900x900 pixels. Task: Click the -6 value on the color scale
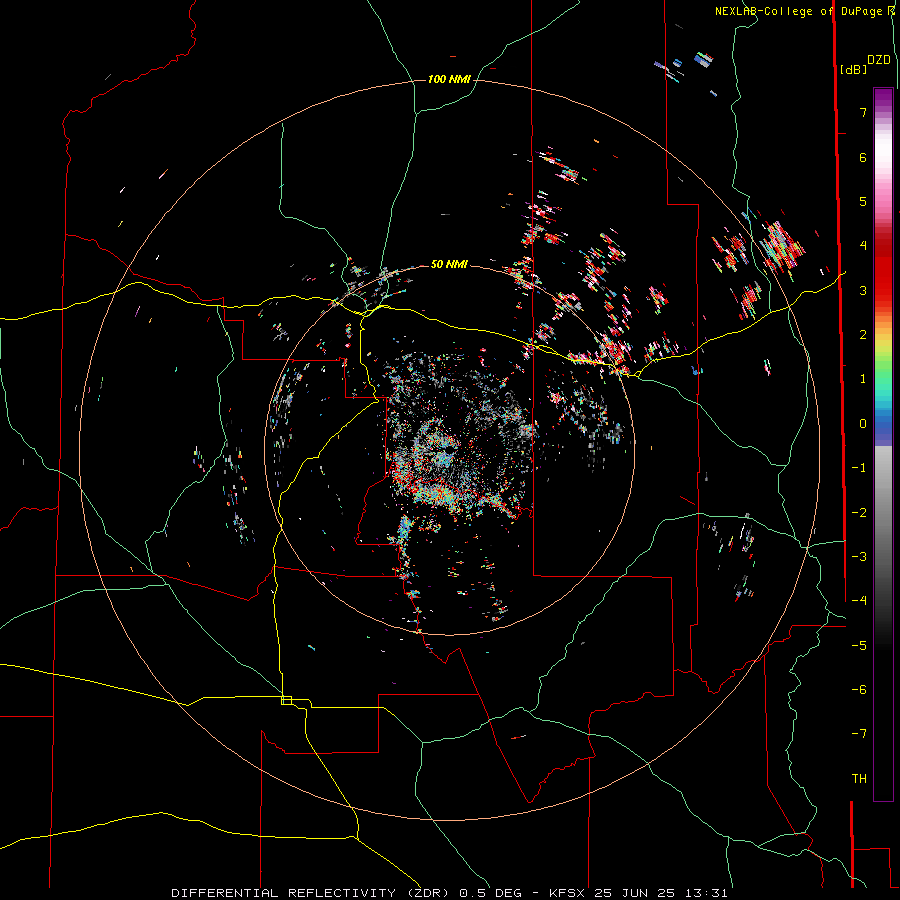pos(859,690)
